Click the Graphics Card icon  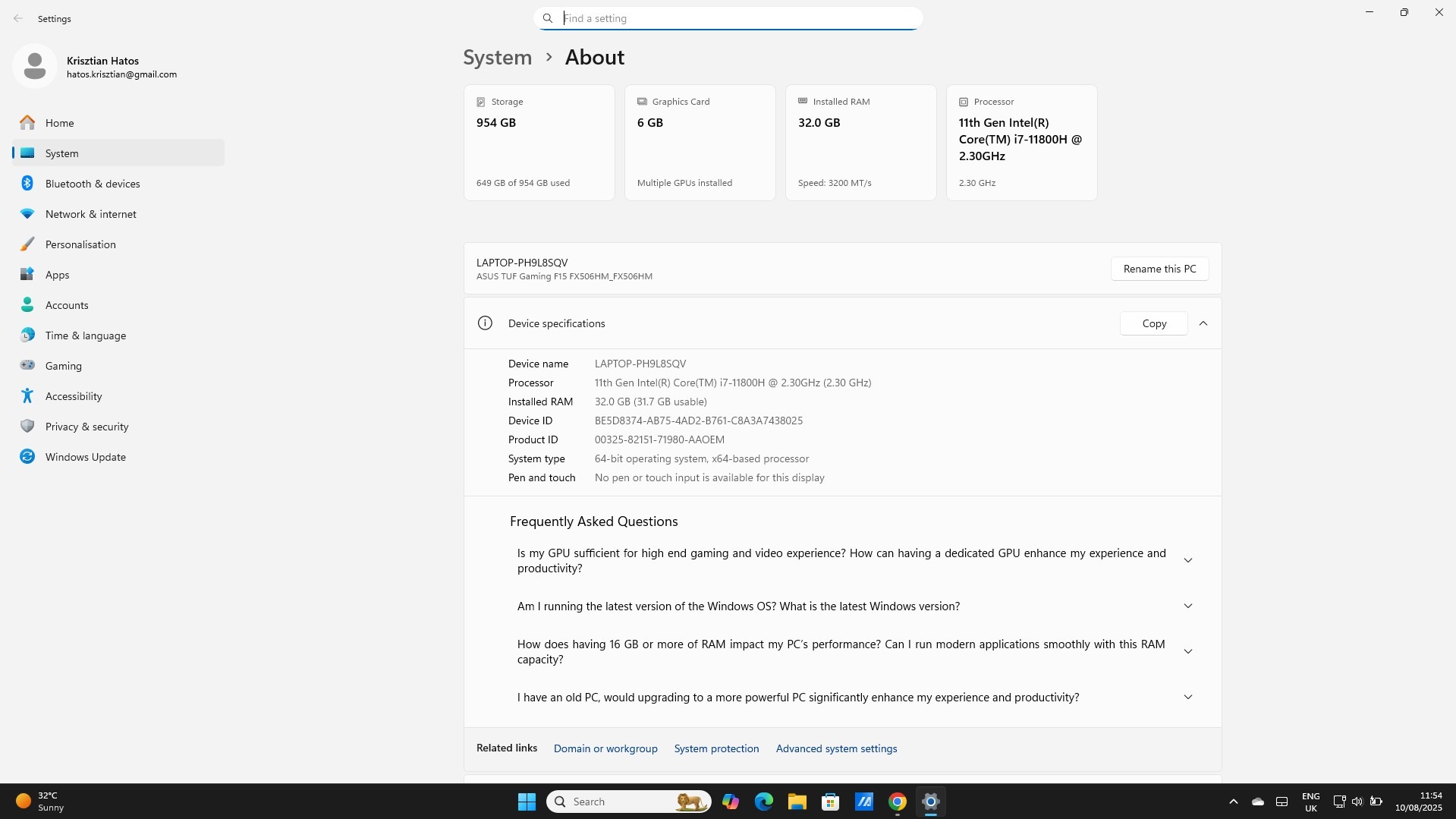click(x=642, y=101)
